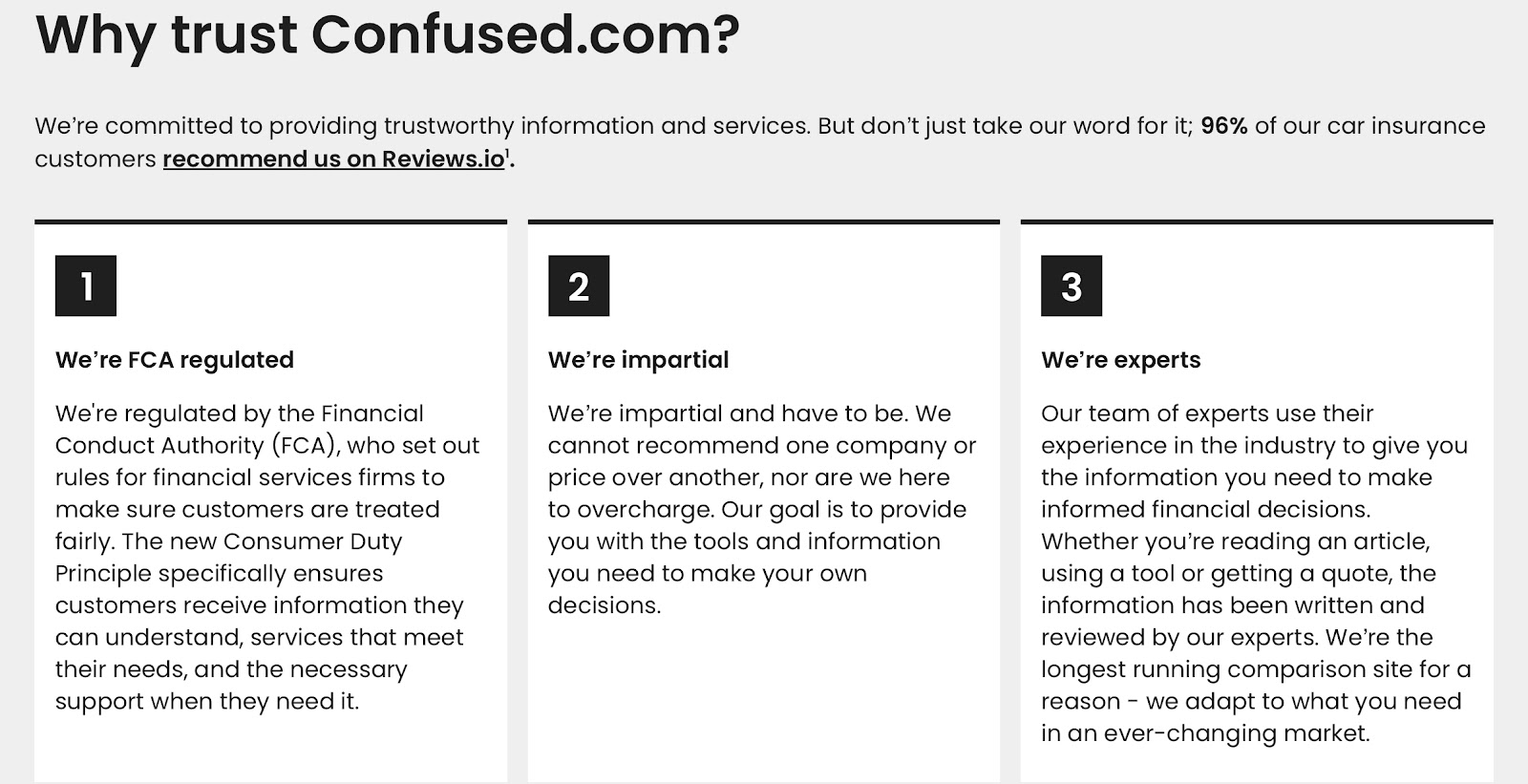Screen dimensions: 1528x784
Task: Select the 'We're FCA regulated' heading
Action: click(x=175, y=360)
